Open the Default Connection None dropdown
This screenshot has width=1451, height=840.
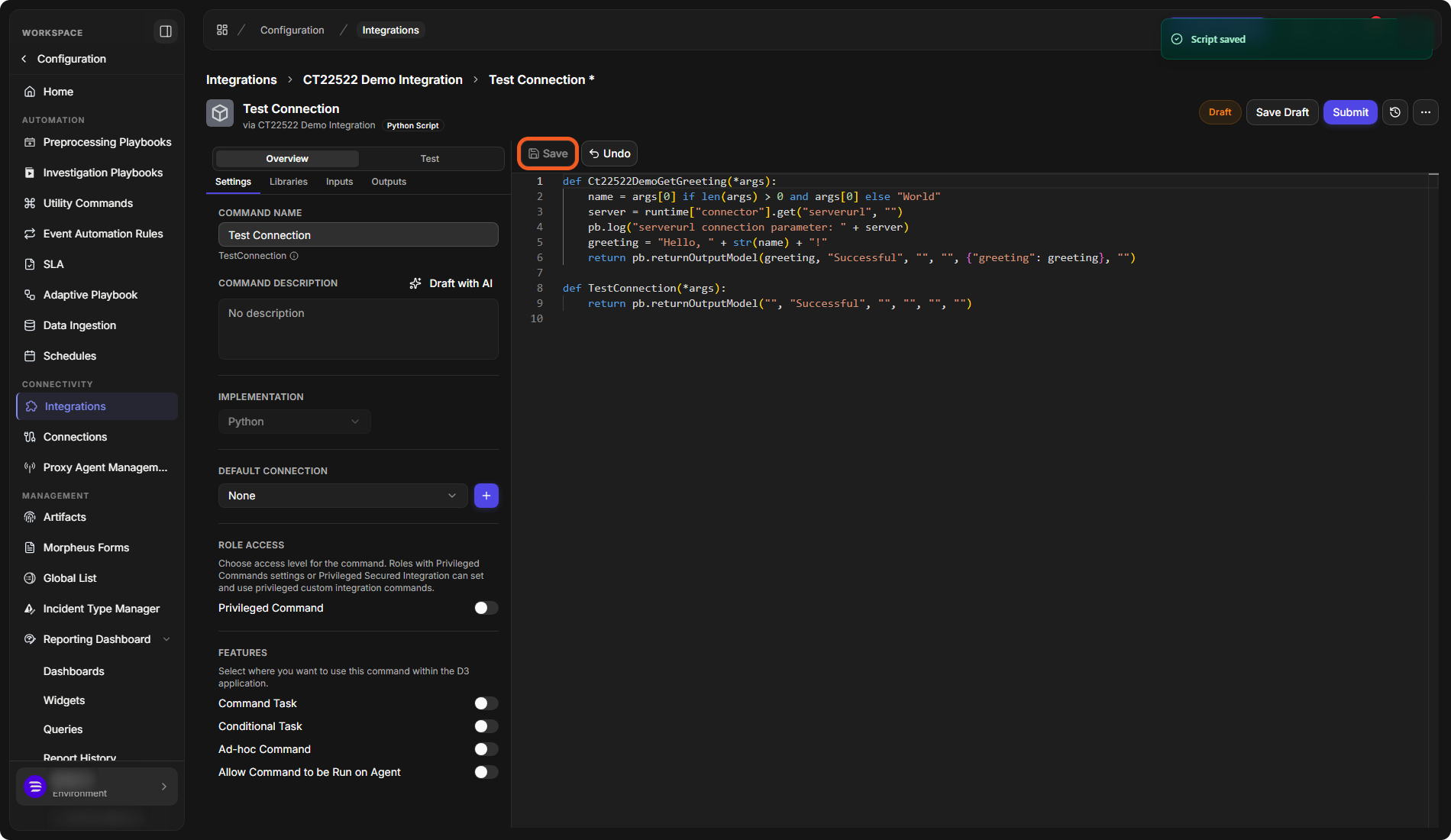pyautogui.click(x=342, y=496)
